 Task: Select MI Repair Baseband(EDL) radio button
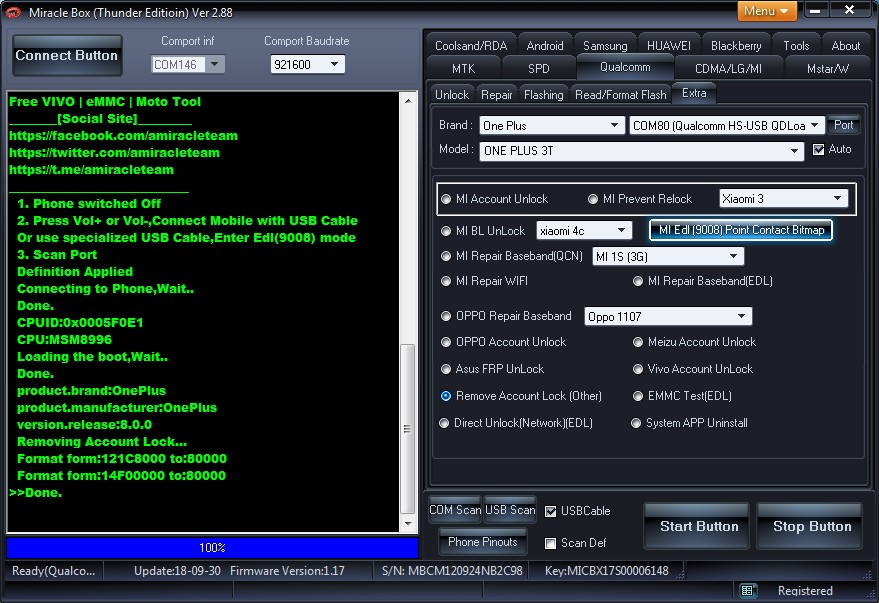638,281
